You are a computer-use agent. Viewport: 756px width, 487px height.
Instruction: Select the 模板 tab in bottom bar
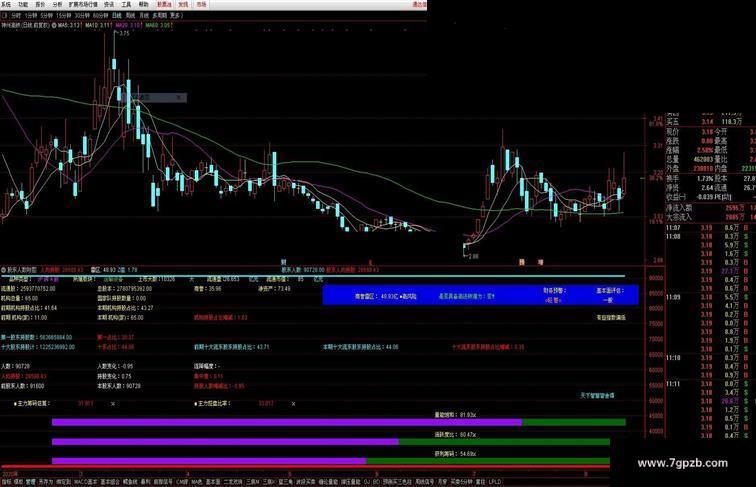(x=18, y=482)
